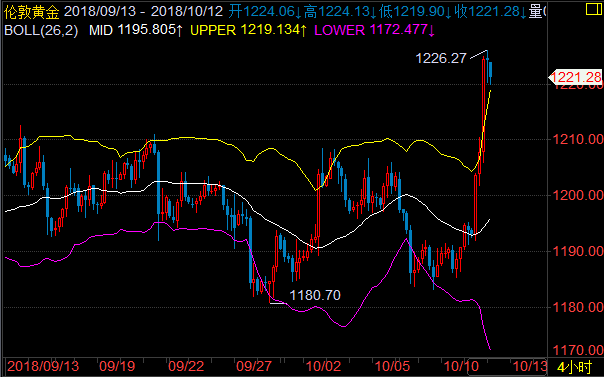
Task: Select the 10/02 date marker
Action: point(323,366)
